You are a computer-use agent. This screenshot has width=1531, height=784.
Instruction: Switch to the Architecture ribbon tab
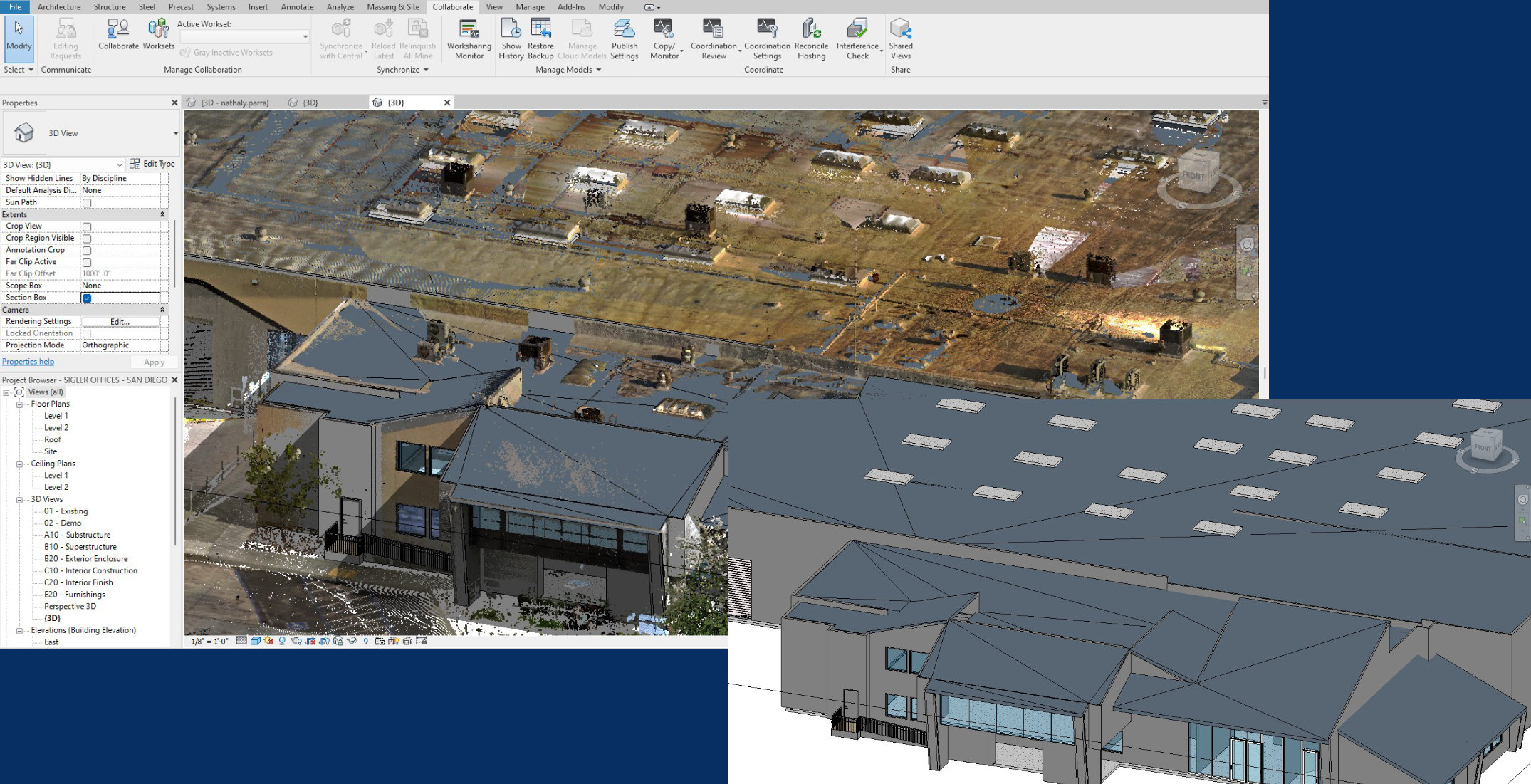click(x=58, y=6)
